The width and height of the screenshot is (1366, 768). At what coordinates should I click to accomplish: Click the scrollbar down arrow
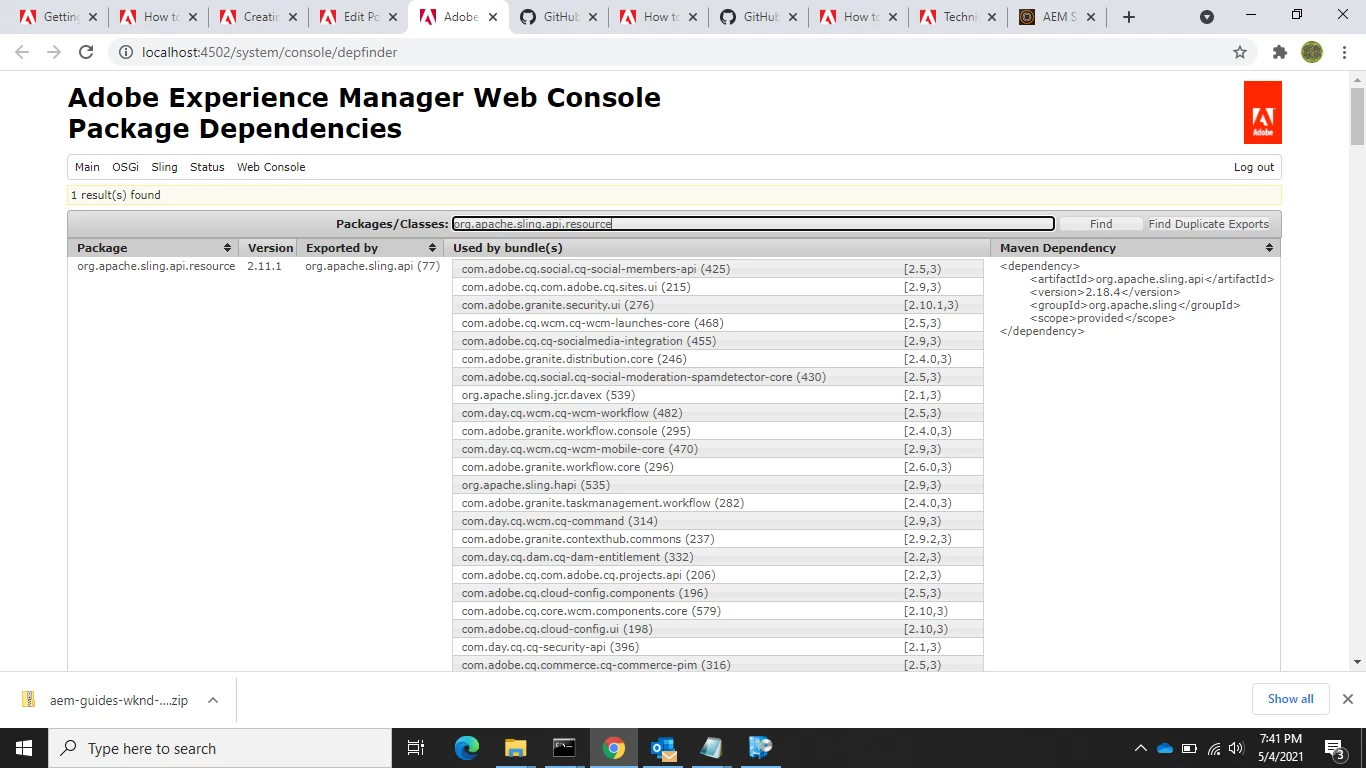click(1357, 662)
